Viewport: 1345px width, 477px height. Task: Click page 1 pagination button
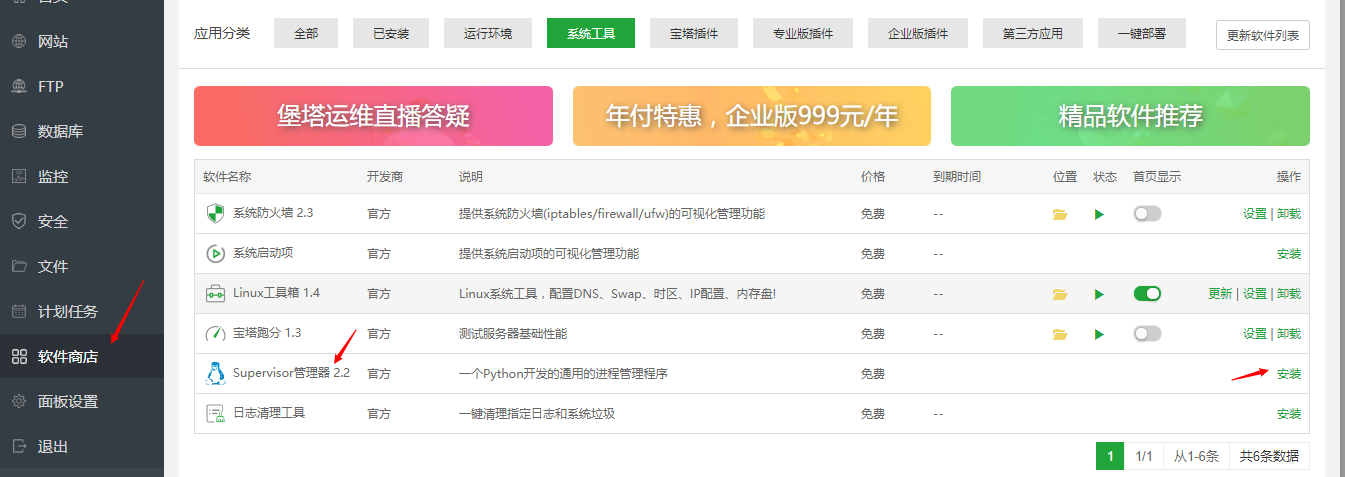click(x=1110, y=456)
